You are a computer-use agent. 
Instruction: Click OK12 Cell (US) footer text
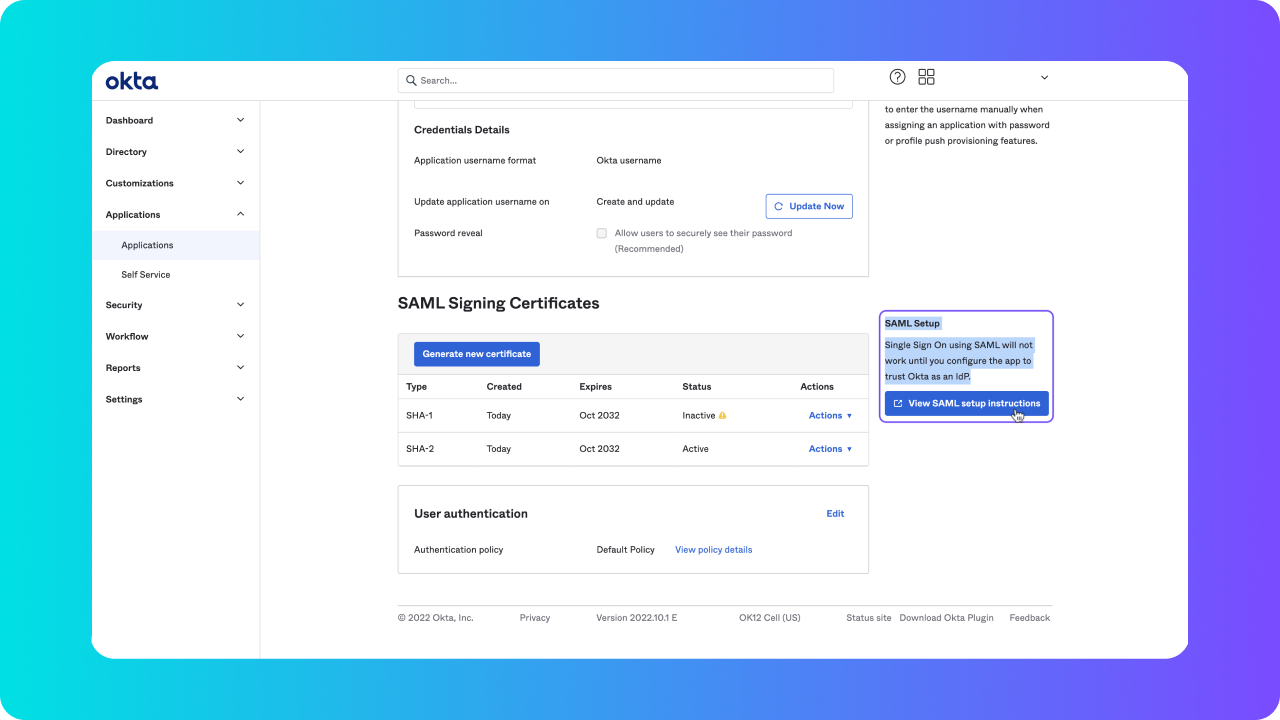tap(770, 618)
